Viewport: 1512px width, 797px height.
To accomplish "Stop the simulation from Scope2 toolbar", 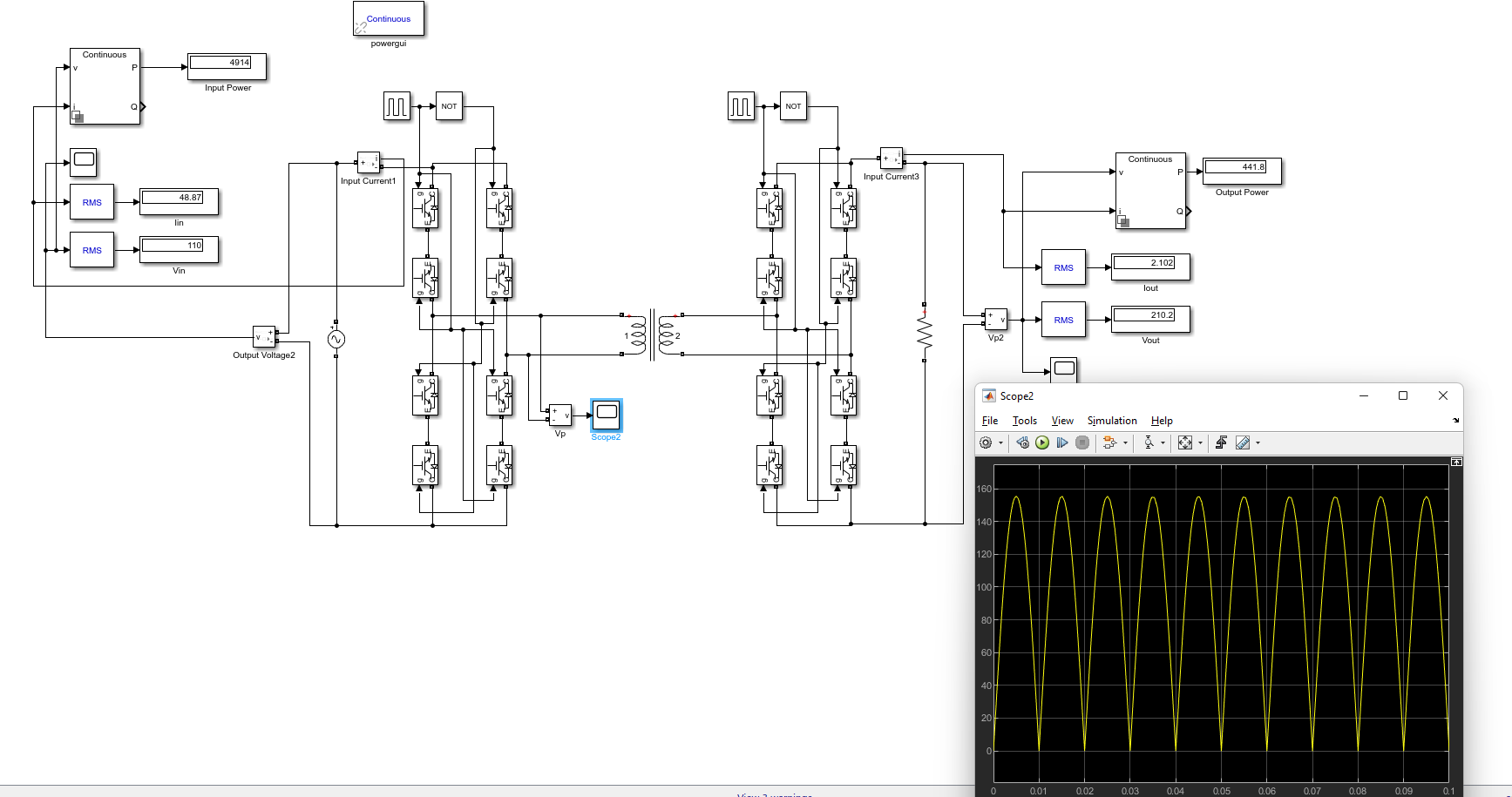I will (1082, 442).
